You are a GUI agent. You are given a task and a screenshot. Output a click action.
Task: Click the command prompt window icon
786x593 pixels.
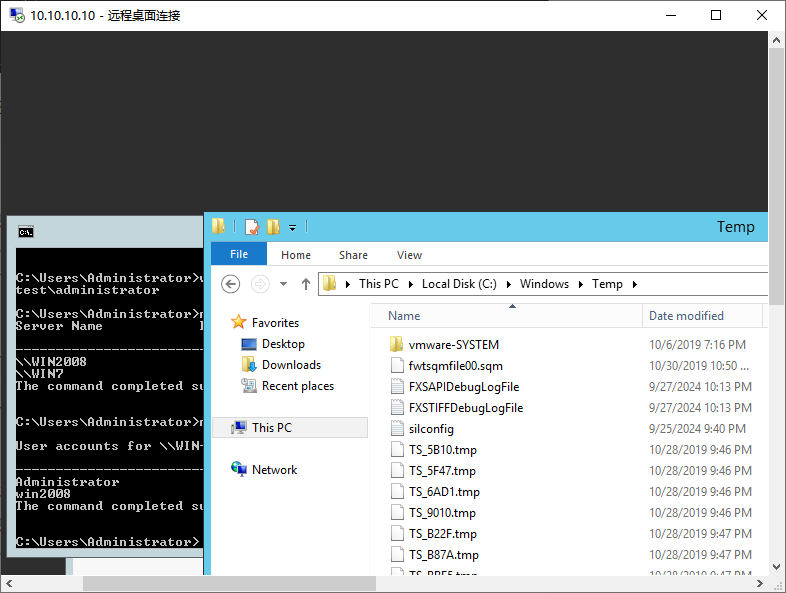[x=26, y=232]
